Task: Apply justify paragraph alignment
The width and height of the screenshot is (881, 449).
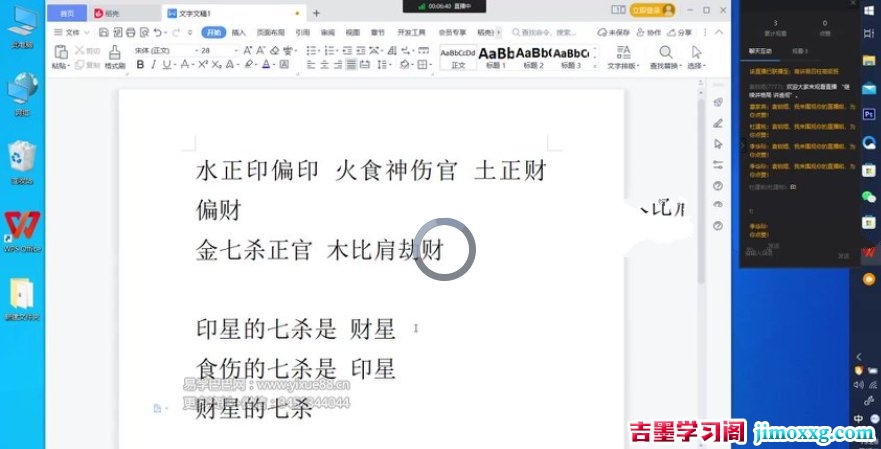Action: [x=351, y=65]
